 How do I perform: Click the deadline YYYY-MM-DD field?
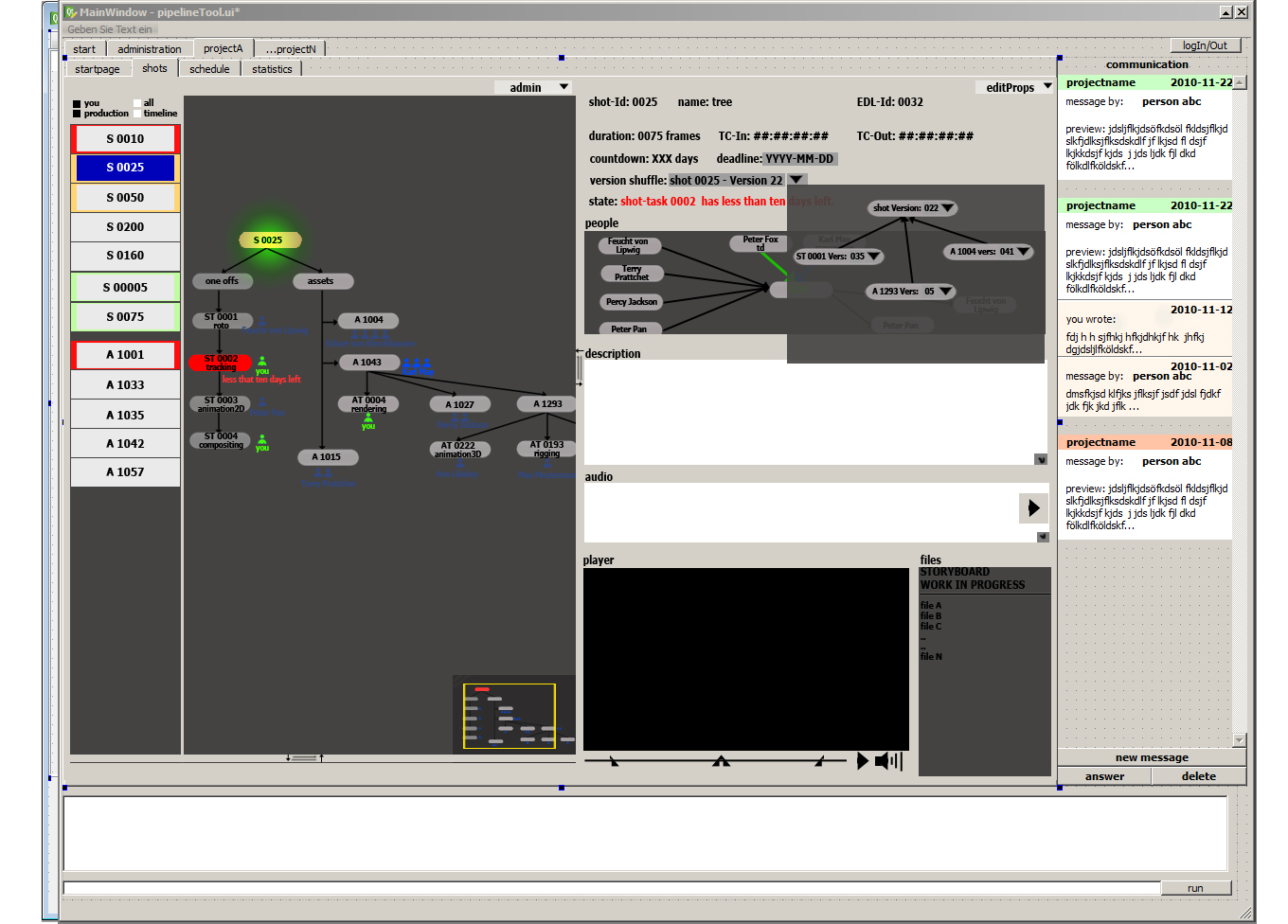tap(799, 159)
